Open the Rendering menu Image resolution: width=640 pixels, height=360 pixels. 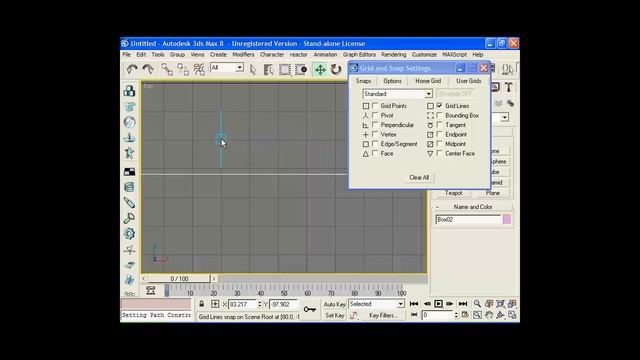click(x=393, y=54)
